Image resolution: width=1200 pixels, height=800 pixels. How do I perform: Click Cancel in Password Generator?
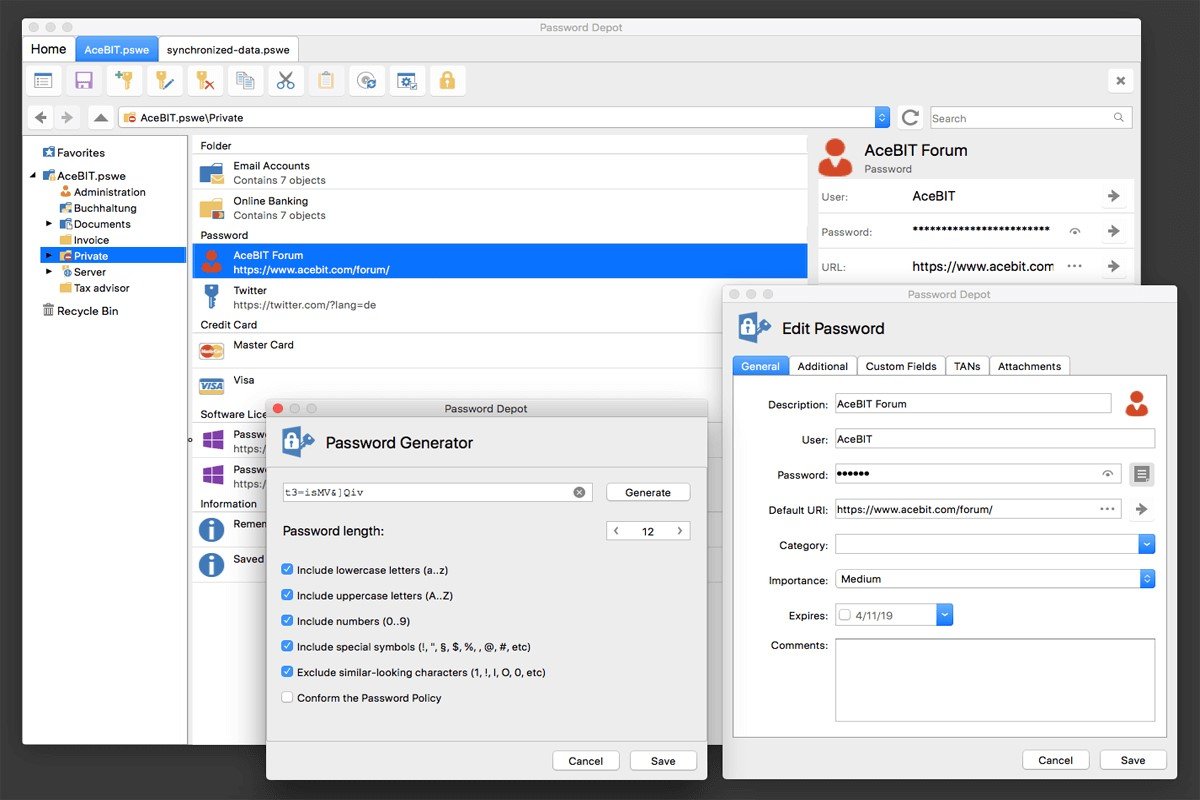click(x=586, y=761)
